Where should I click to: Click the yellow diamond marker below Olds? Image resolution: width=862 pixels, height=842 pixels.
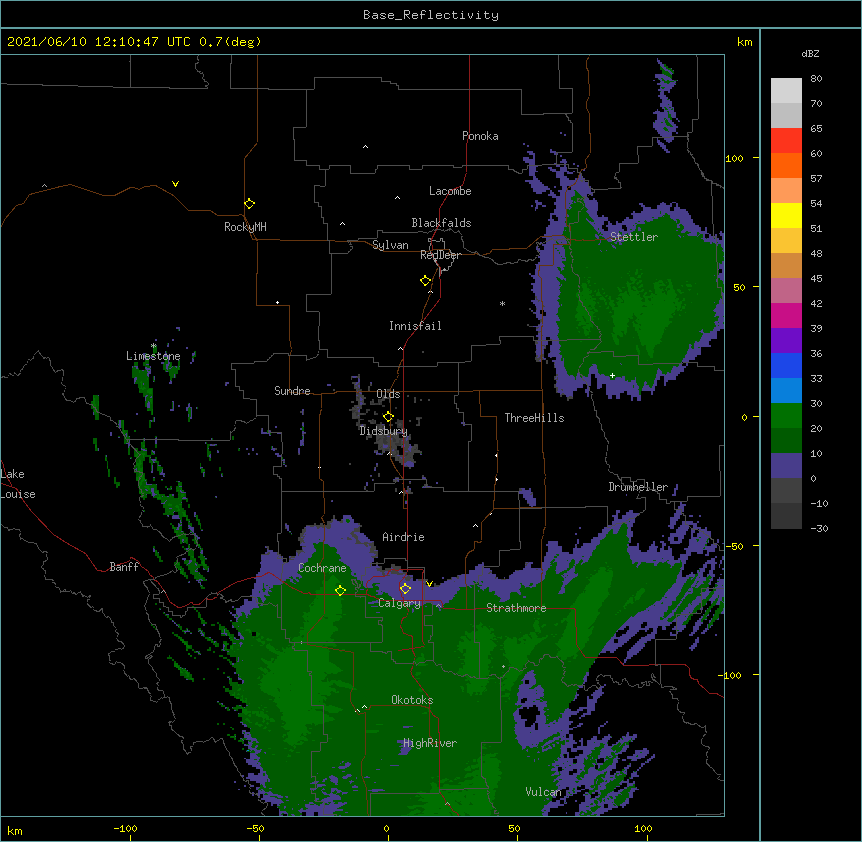(x=388, y=417)
